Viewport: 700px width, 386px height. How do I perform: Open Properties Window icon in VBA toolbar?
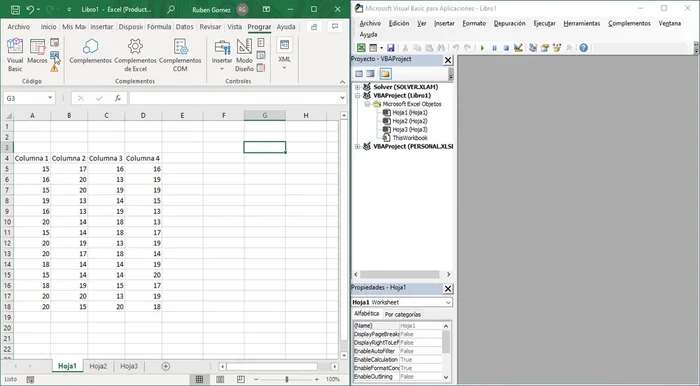(x=545, y=48)
